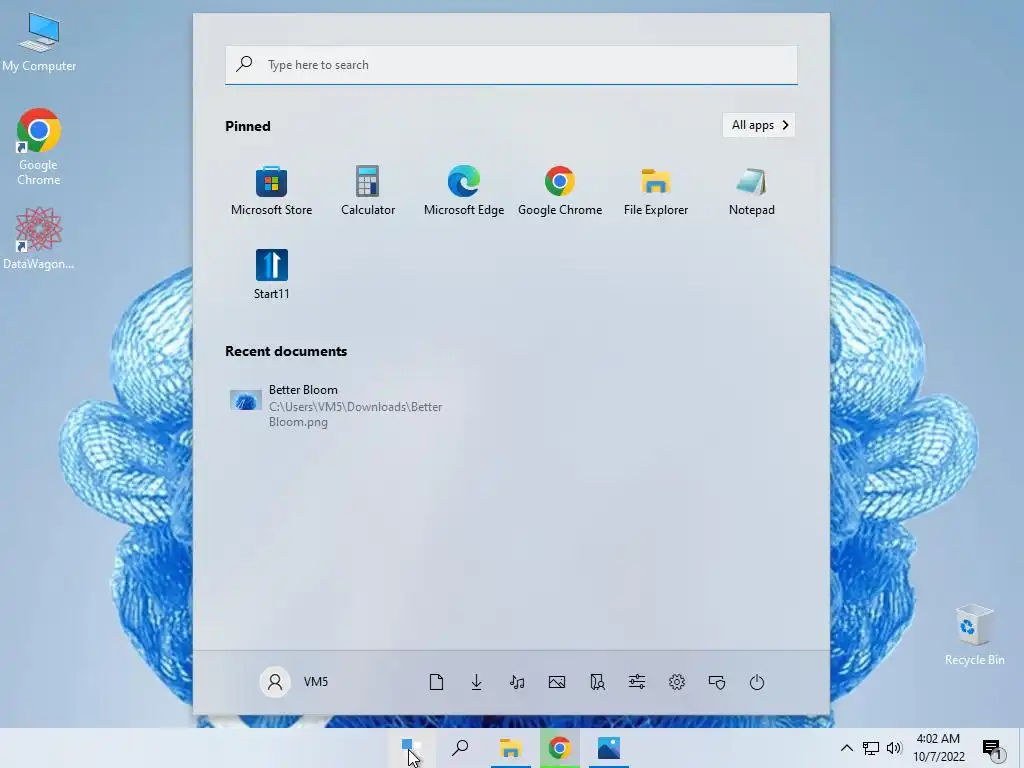
Task: Switch to Google Chrome on the taskbar
Action: pos(560,748)
